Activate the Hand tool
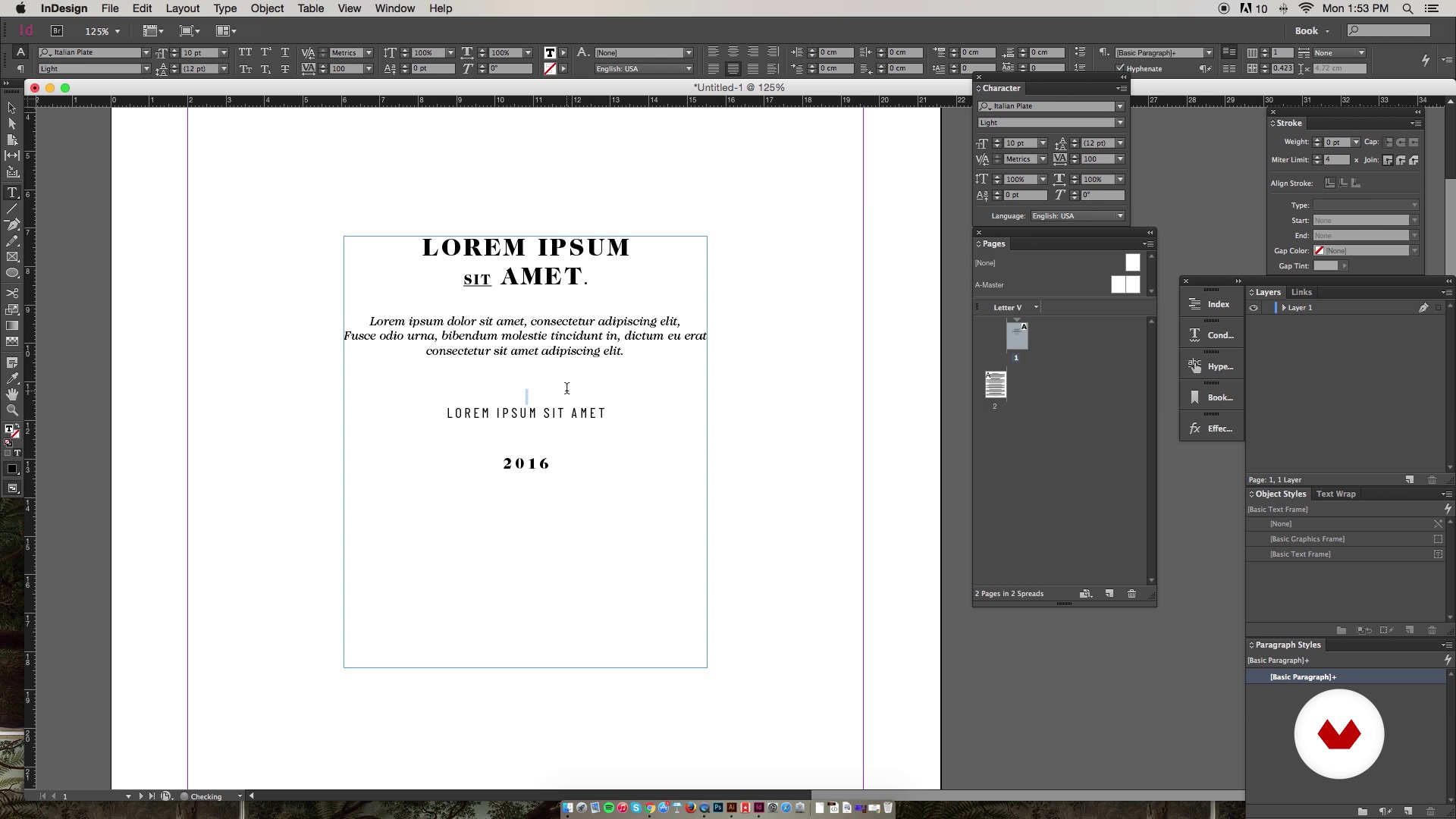 [x=12, y=394]
